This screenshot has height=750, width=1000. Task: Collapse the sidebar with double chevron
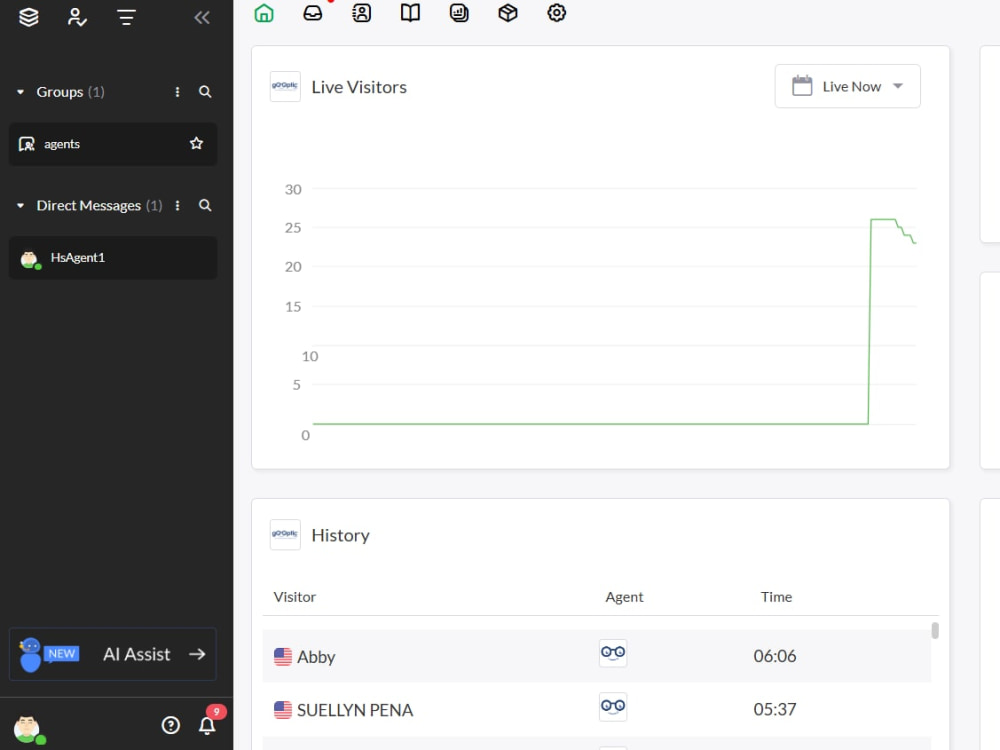tap(202, 17)
